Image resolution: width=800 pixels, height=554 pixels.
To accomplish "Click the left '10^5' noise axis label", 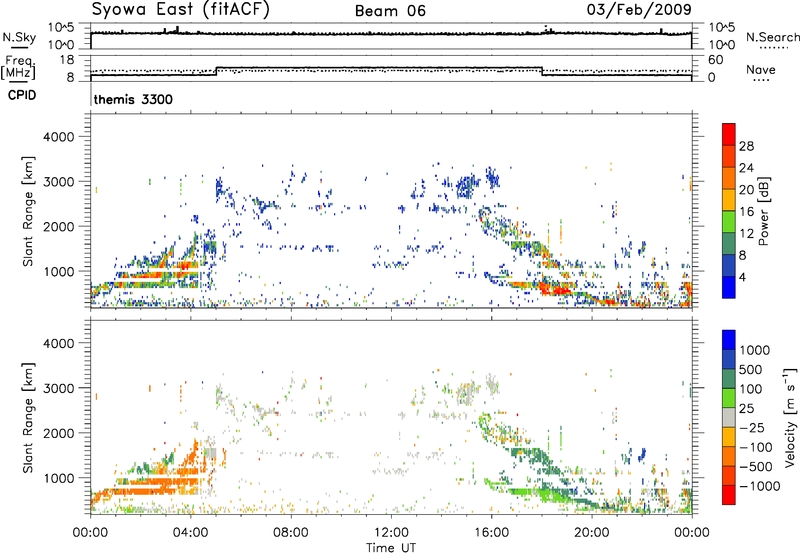I will [x=61, y=28].
